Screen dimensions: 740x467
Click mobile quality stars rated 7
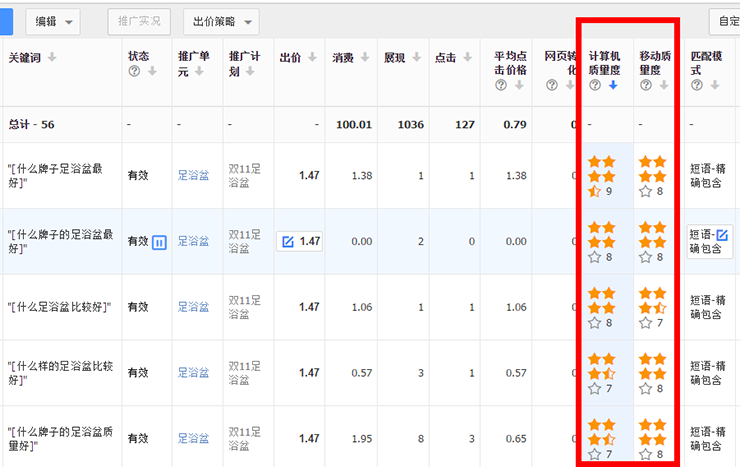click(x=653, y=308)
